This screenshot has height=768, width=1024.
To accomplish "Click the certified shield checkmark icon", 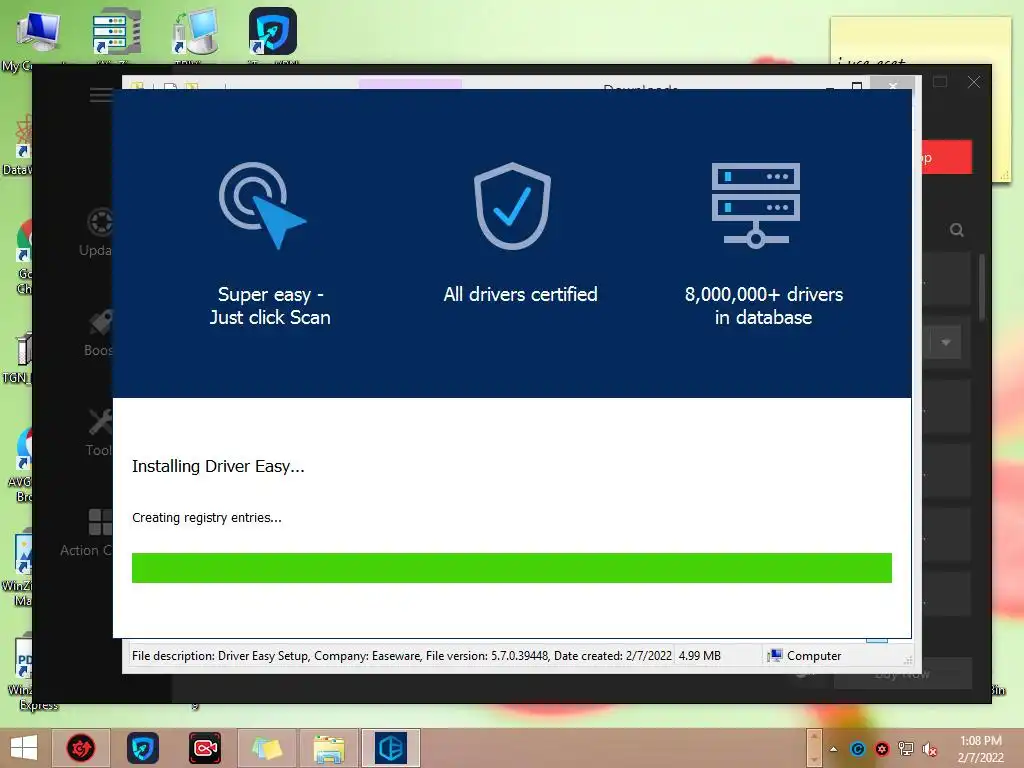I will click(512, 206).
